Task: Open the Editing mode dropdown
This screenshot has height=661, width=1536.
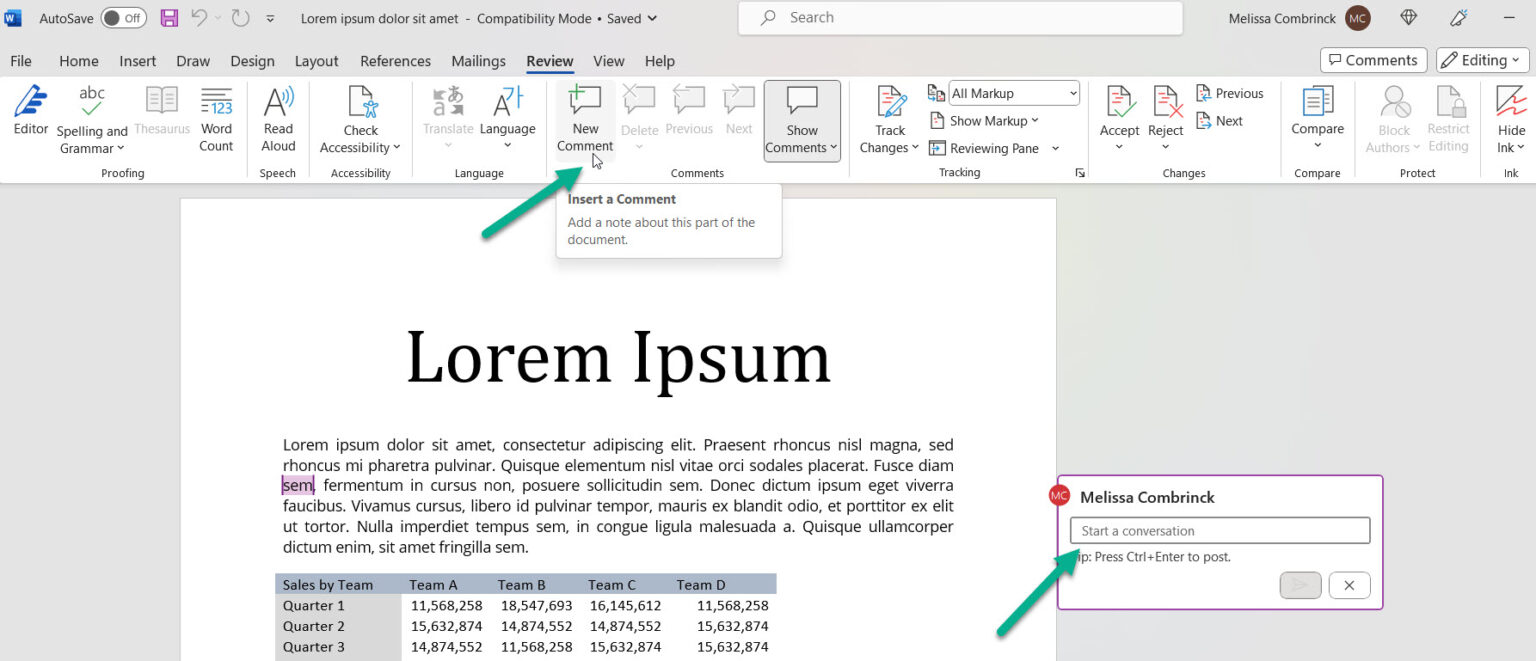Action: pos(1482,60)
